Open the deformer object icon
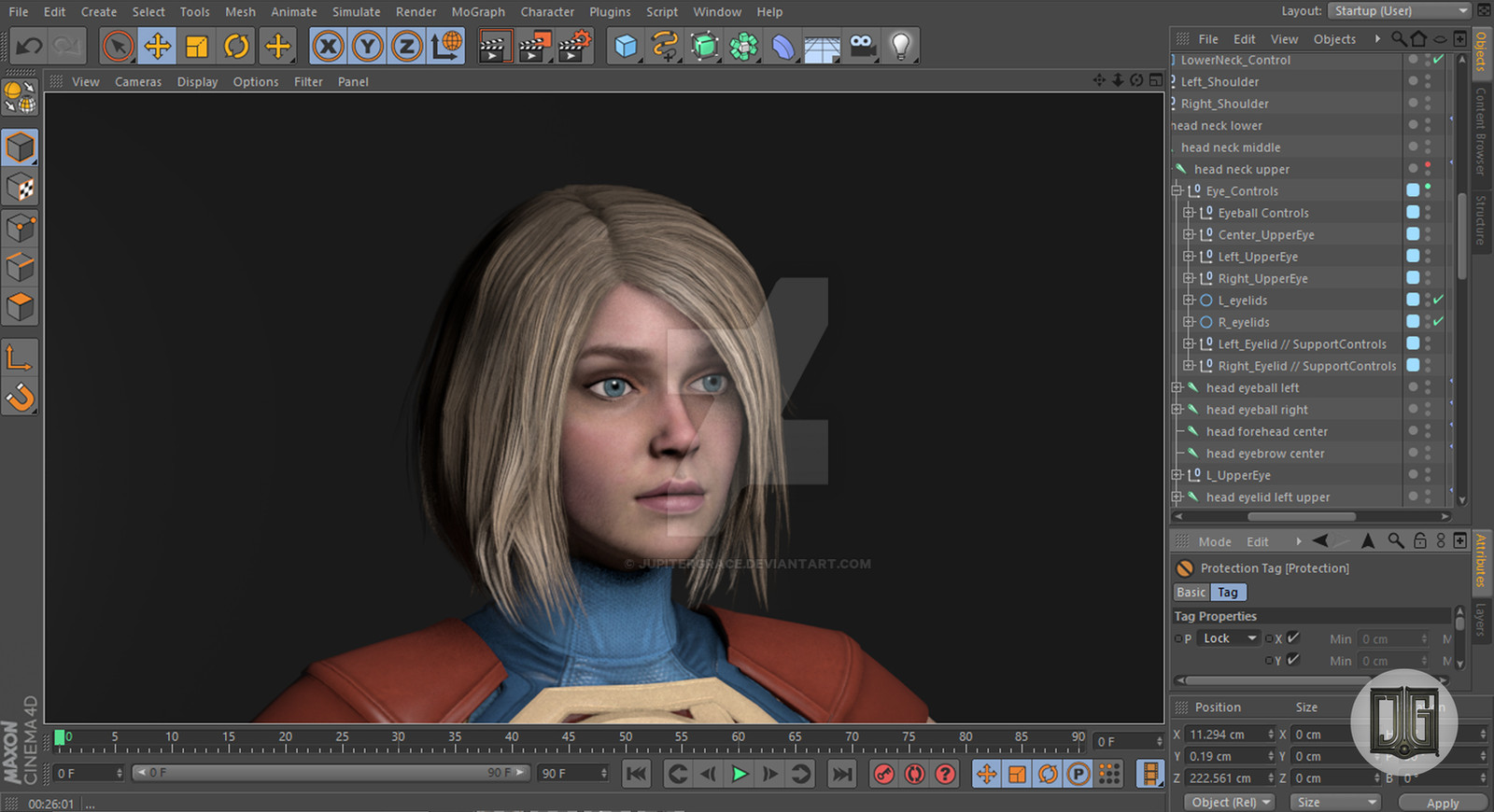This screenshot has width=1494, height=812. point(782,46)
